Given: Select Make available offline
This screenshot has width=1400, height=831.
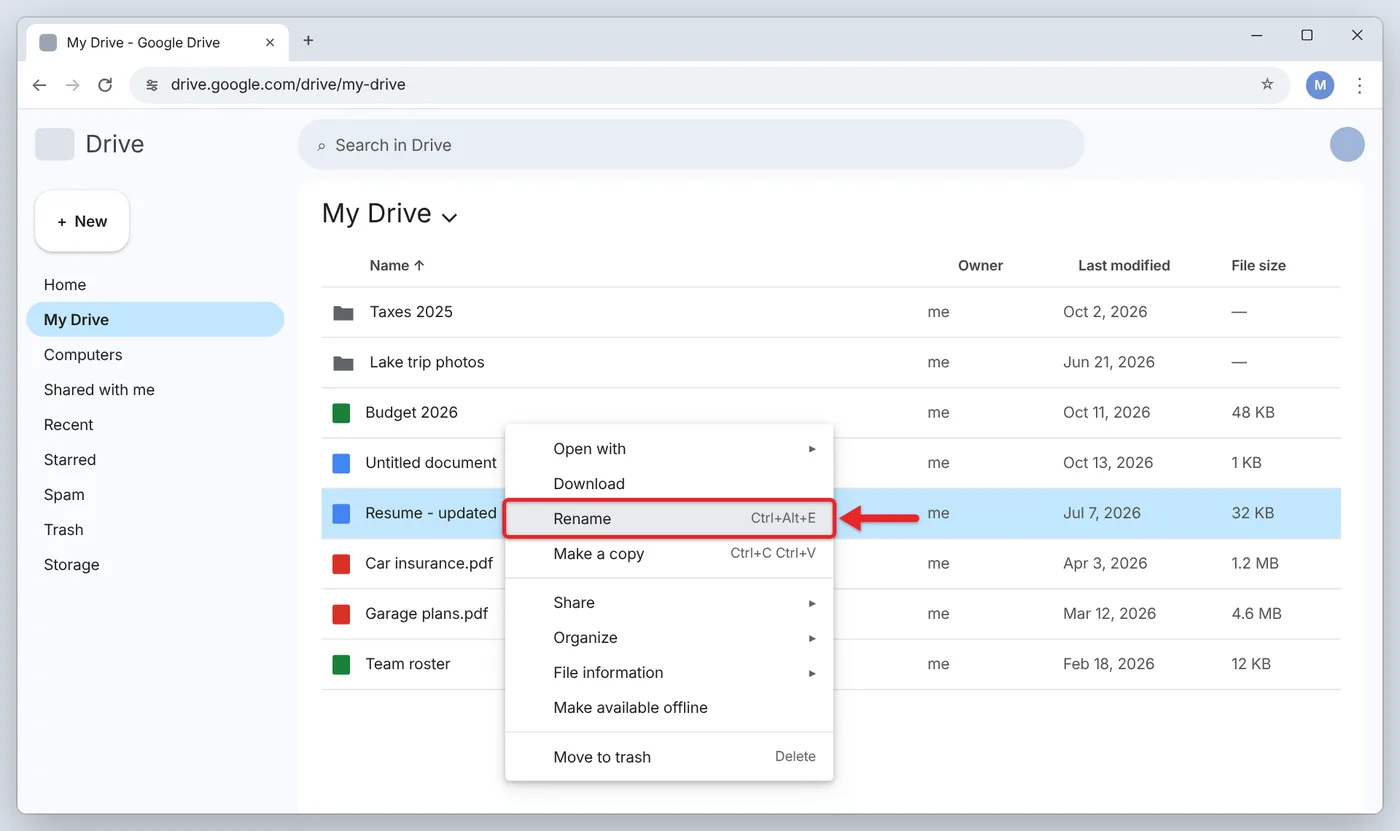Looking at the screenshot, I should [x=669, y=708].
